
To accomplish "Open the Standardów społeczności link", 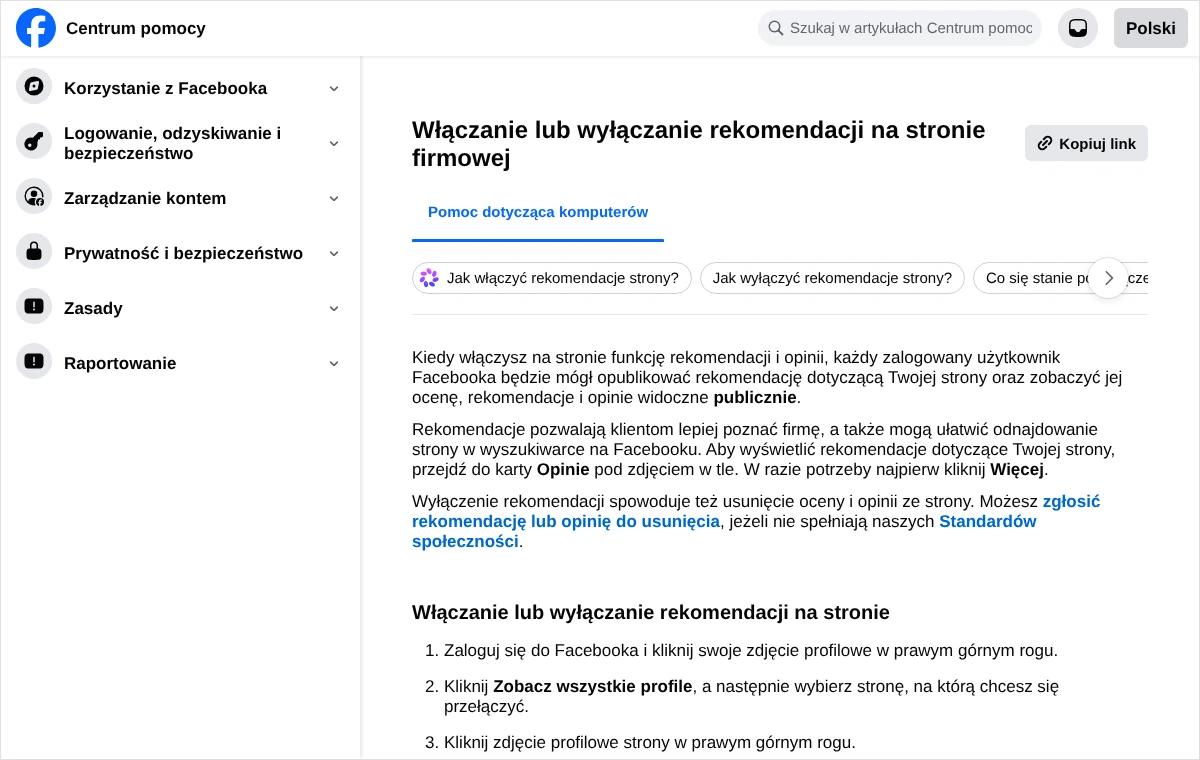I will click(724, 531).
